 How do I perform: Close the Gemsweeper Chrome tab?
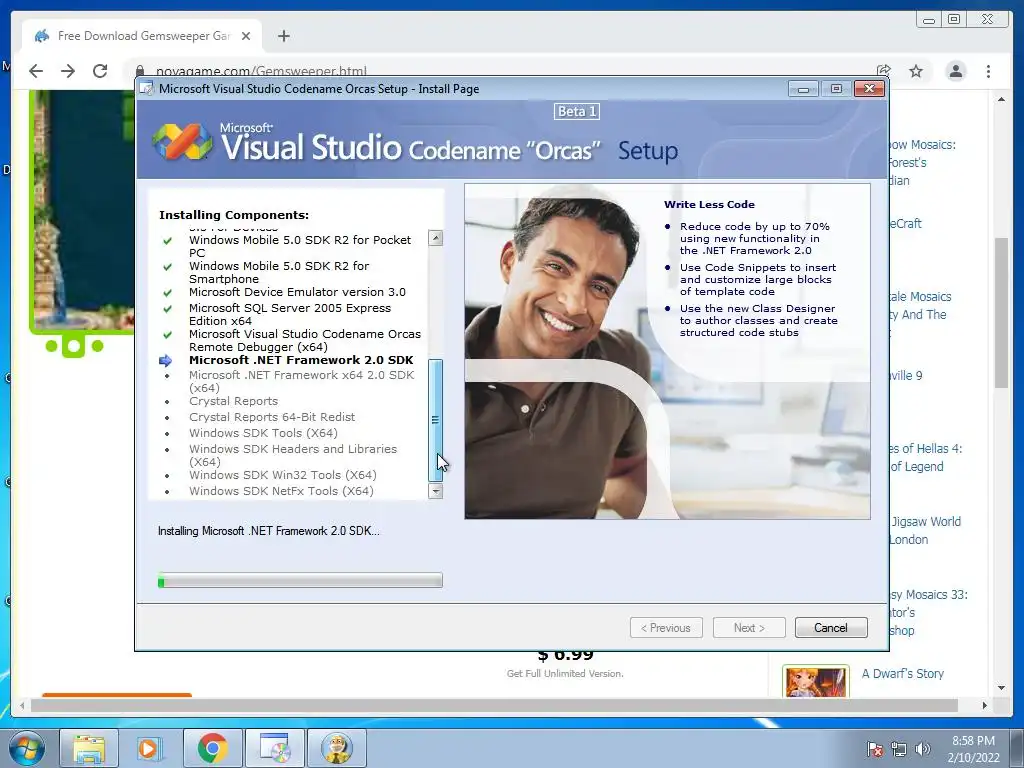point(246,36)
